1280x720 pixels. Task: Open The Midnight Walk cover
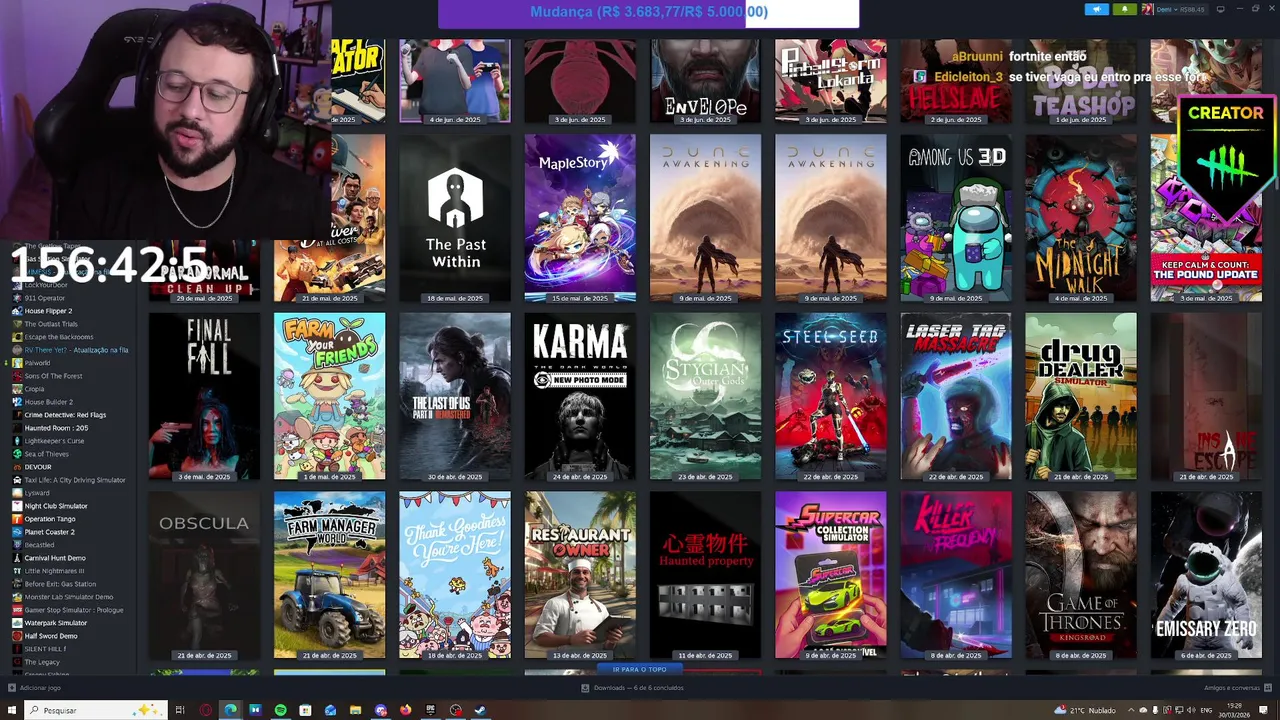1081,218
